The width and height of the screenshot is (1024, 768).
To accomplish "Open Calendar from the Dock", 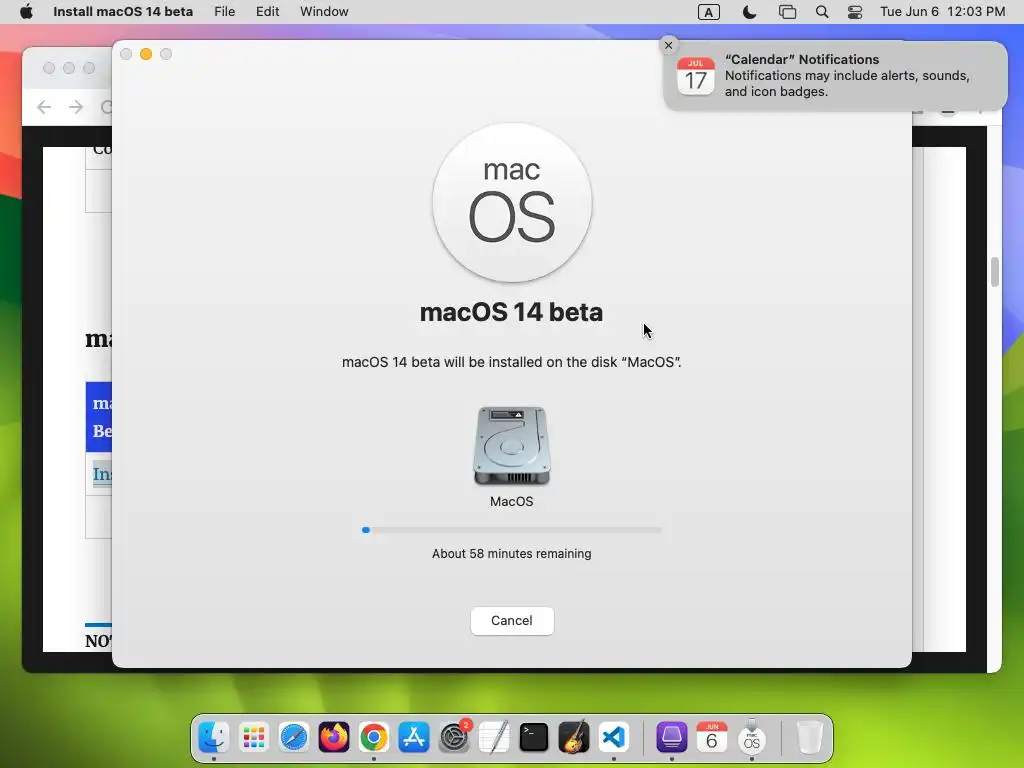I will pos(711,737).
